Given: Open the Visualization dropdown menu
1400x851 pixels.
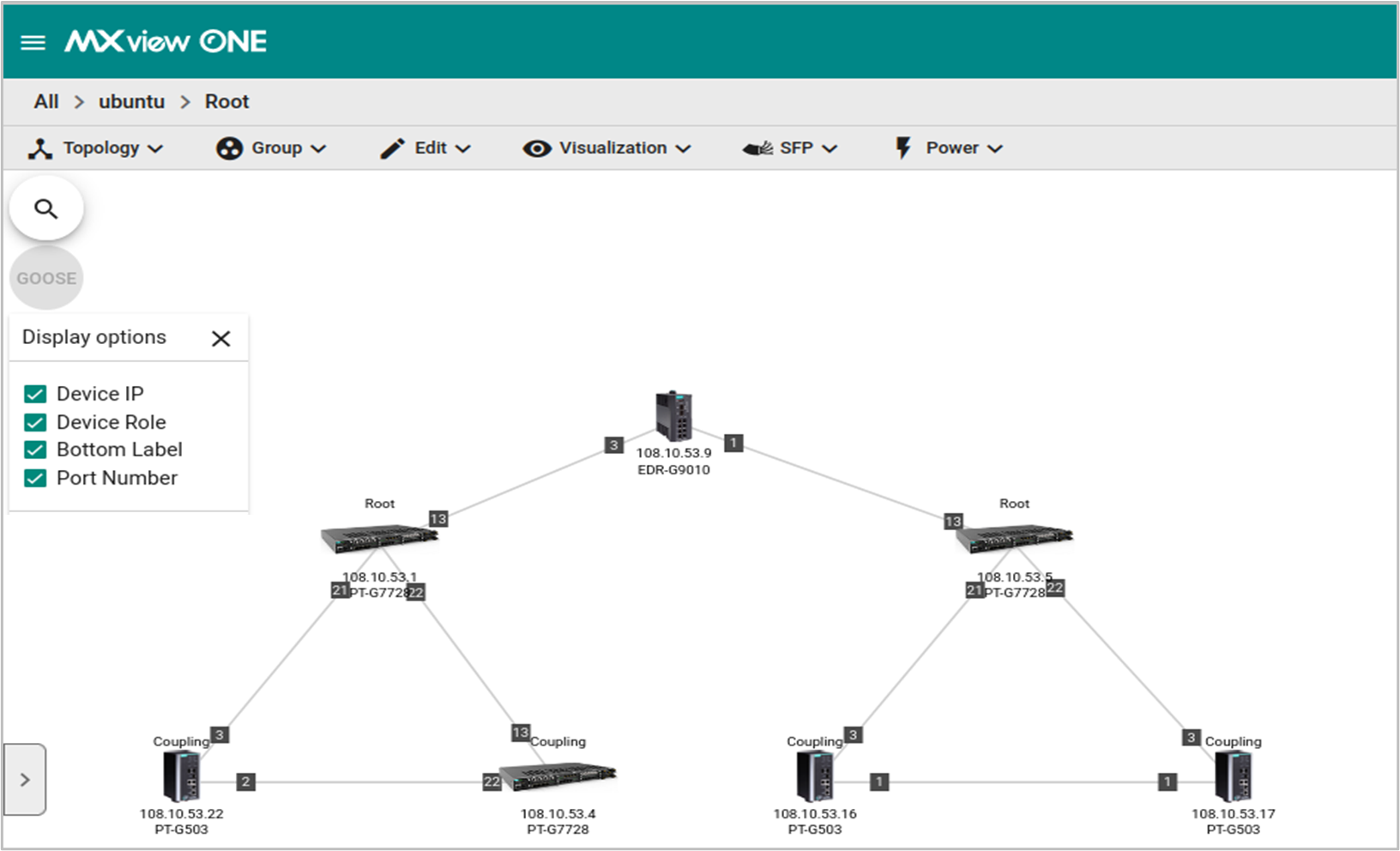Looking at the screenshot, I should 606,148.
